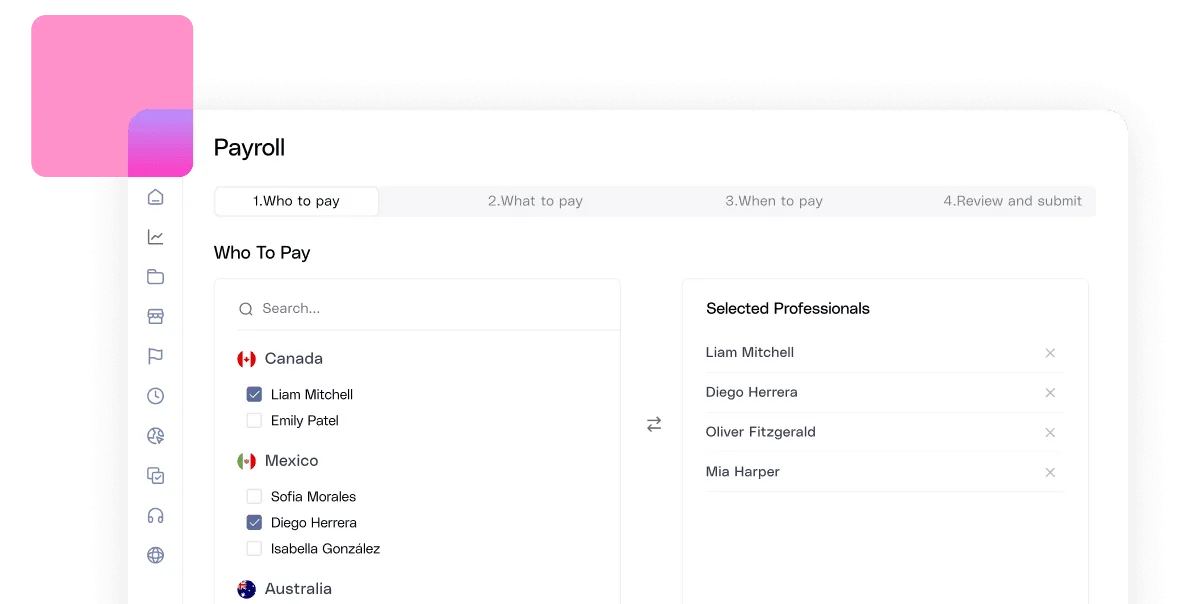Click the Australia flag icon

click(246, 589)
